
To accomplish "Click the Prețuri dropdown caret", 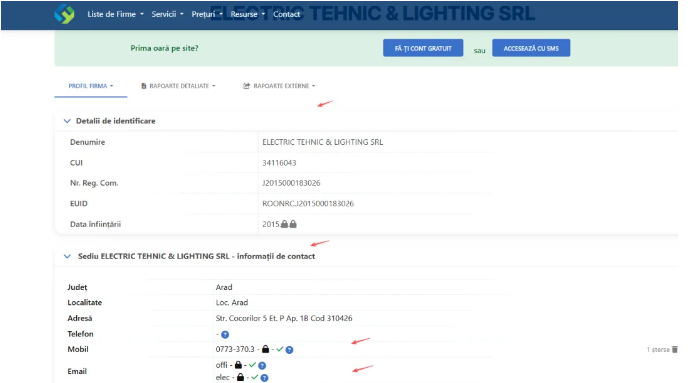I will pyautogui.click(x=221, y=14).
